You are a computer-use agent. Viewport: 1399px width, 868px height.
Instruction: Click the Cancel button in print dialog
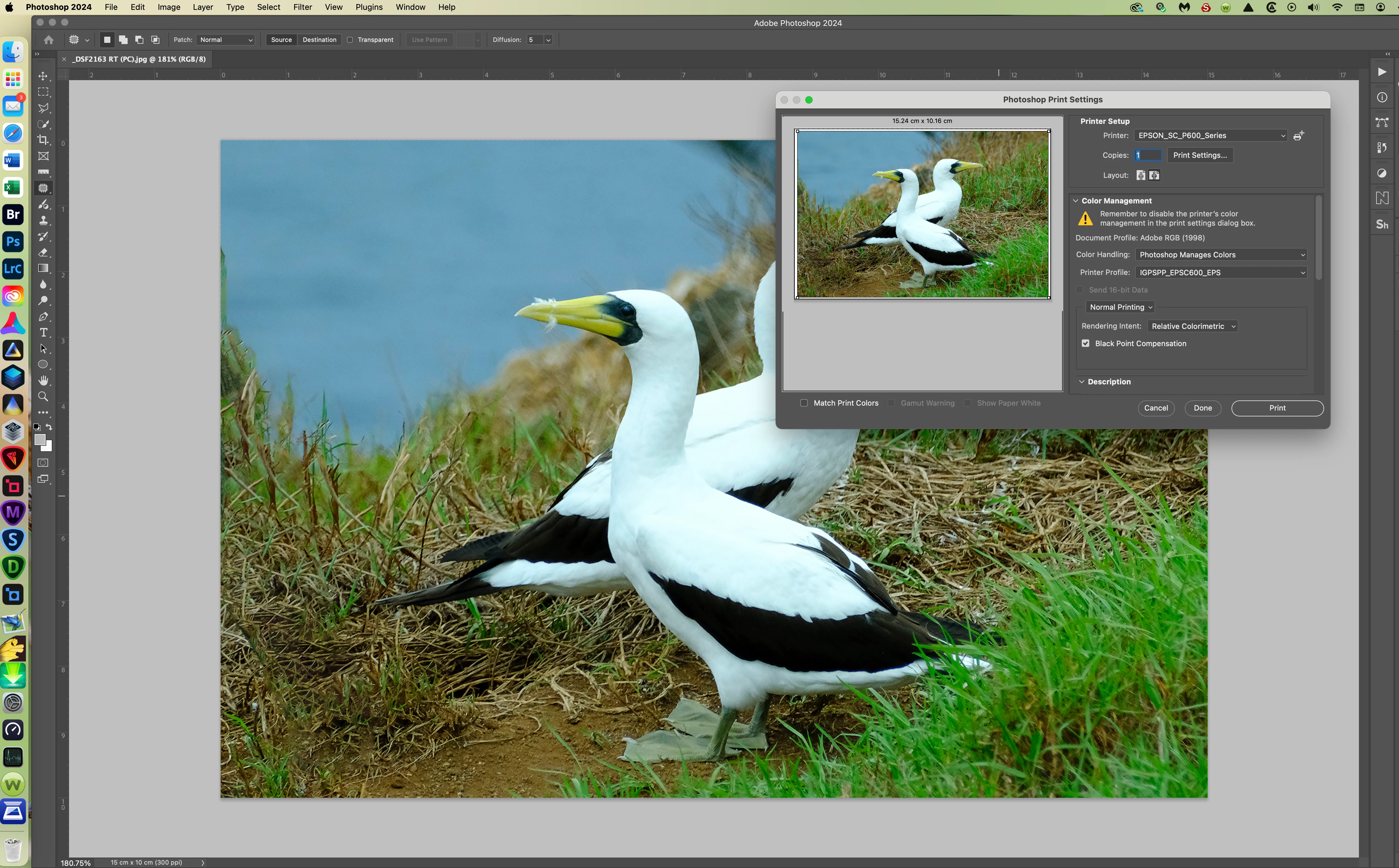[1155, 408]
